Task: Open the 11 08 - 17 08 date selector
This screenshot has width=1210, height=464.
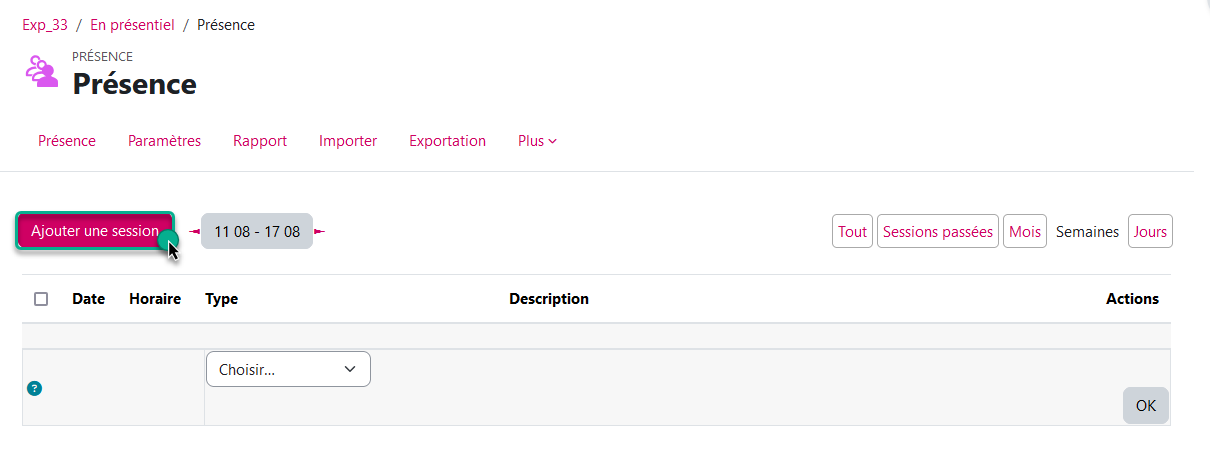Action: click(x=257, y=232)
